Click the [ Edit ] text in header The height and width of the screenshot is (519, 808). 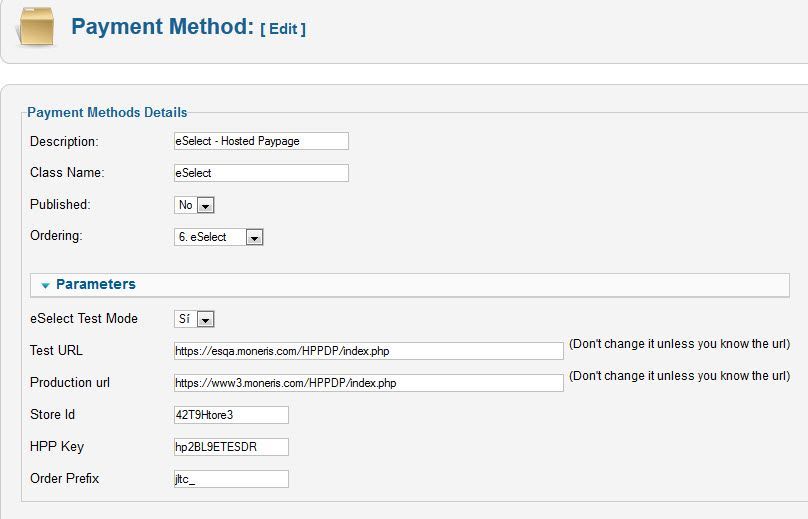point(283,29)
